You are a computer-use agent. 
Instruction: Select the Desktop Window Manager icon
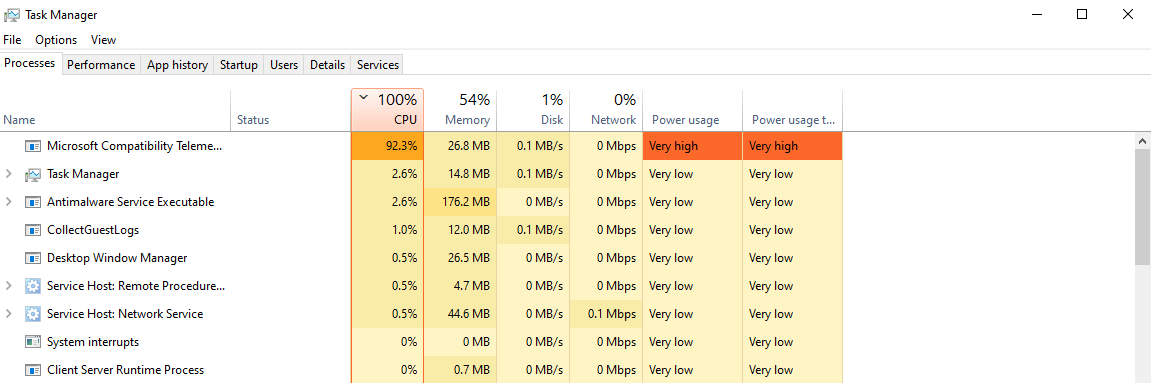32,258
